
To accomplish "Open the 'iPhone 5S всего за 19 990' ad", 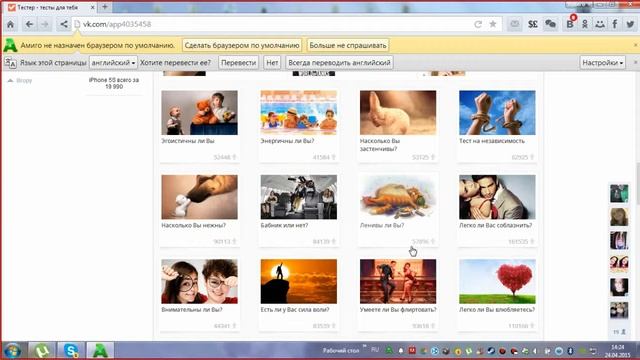I will pyautogui.click(x=114, y=83).
